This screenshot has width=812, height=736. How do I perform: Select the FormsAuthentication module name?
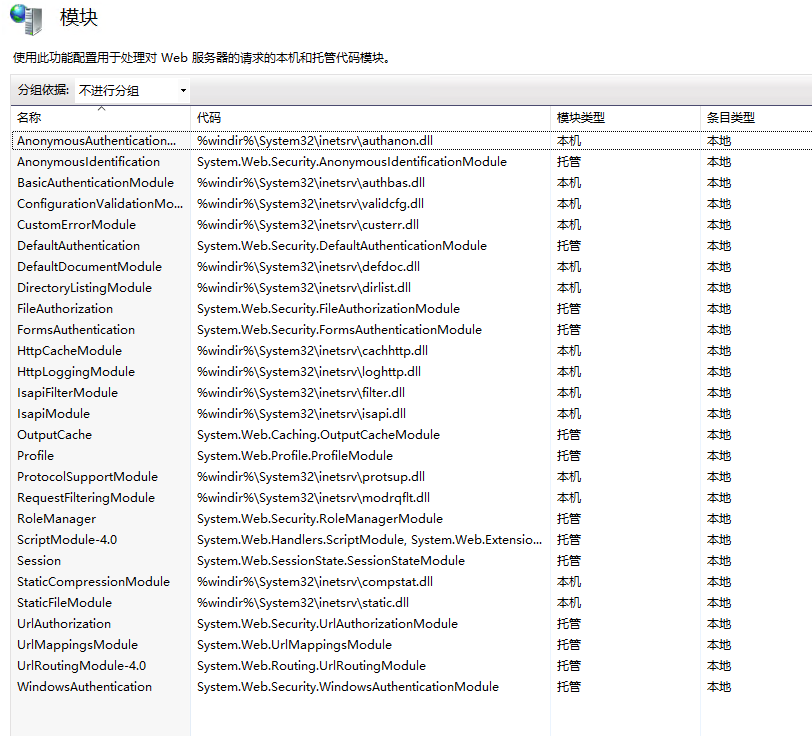click(76, 330)
